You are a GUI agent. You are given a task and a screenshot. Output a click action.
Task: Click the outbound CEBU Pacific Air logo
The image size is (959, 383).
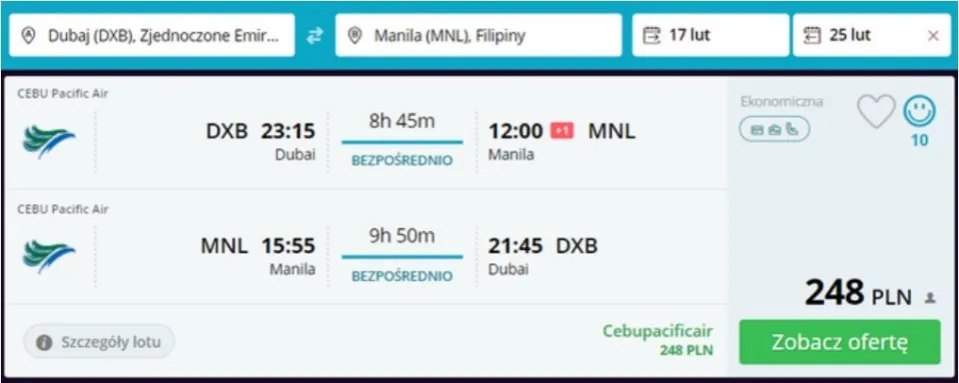pyautogui.click(x=49, y=141)
